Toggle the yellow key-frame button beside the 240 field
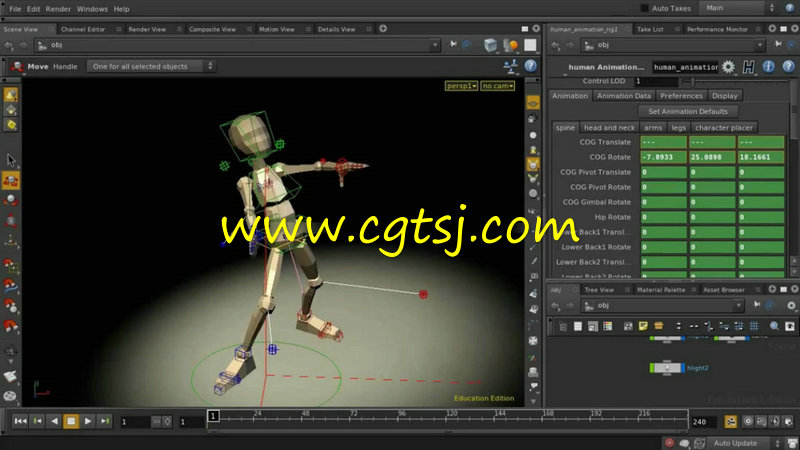The height and width of the screenshot is (450, 800). pyautogui.click(x=731, y=421)
